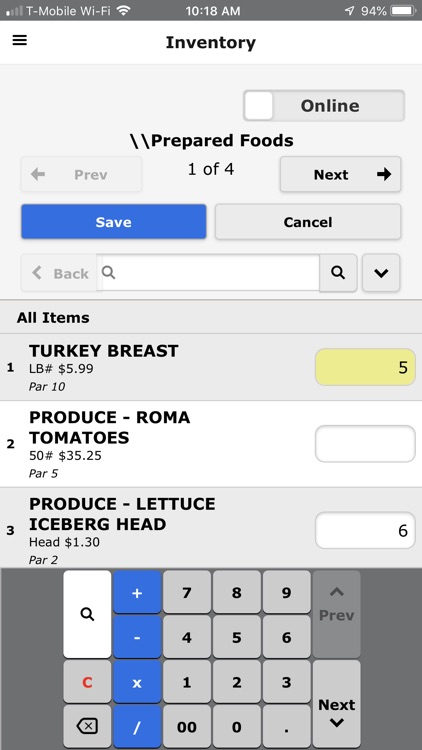Tap the divide slash key
This screenshot has height=750, width=422.
[137, 727]
